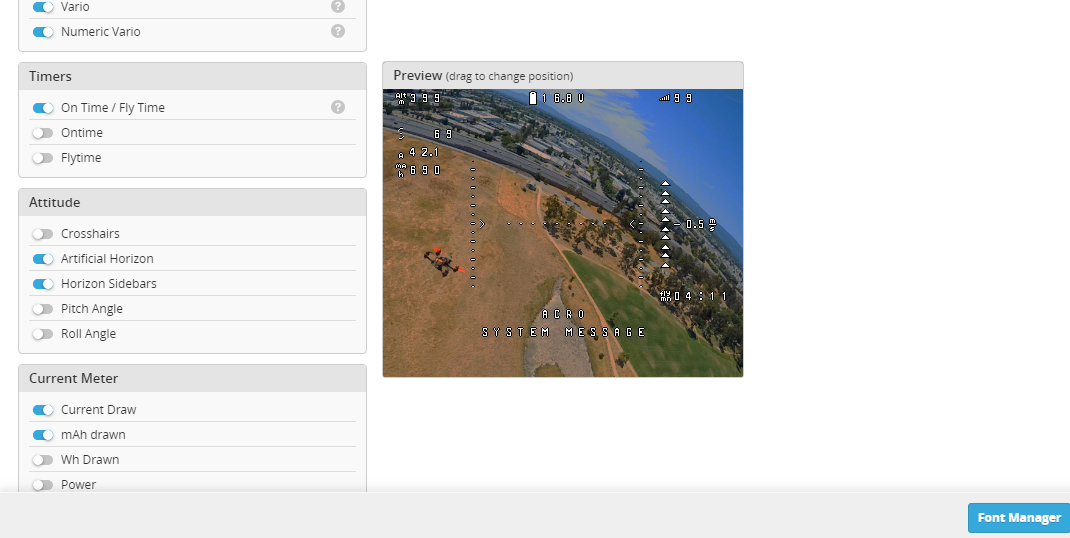
Task: Click the Current Meter section header
Action: 192,378
